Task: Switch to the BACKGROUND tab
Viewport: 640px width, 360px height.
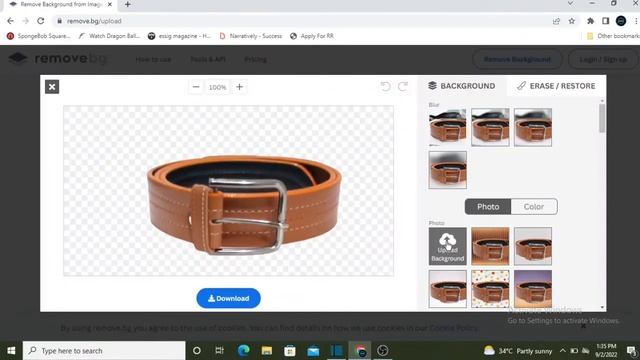Action: click(462, 86)
